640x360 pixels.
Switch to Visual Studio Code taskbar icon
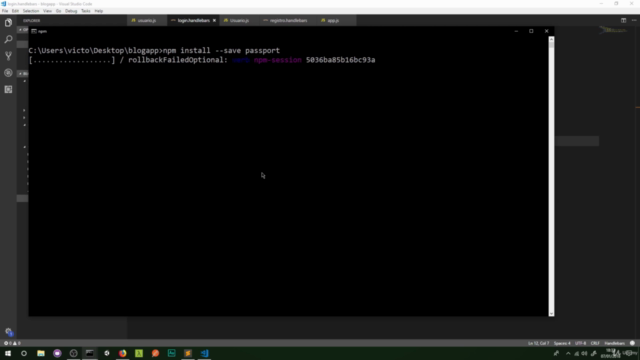[204, 353]
